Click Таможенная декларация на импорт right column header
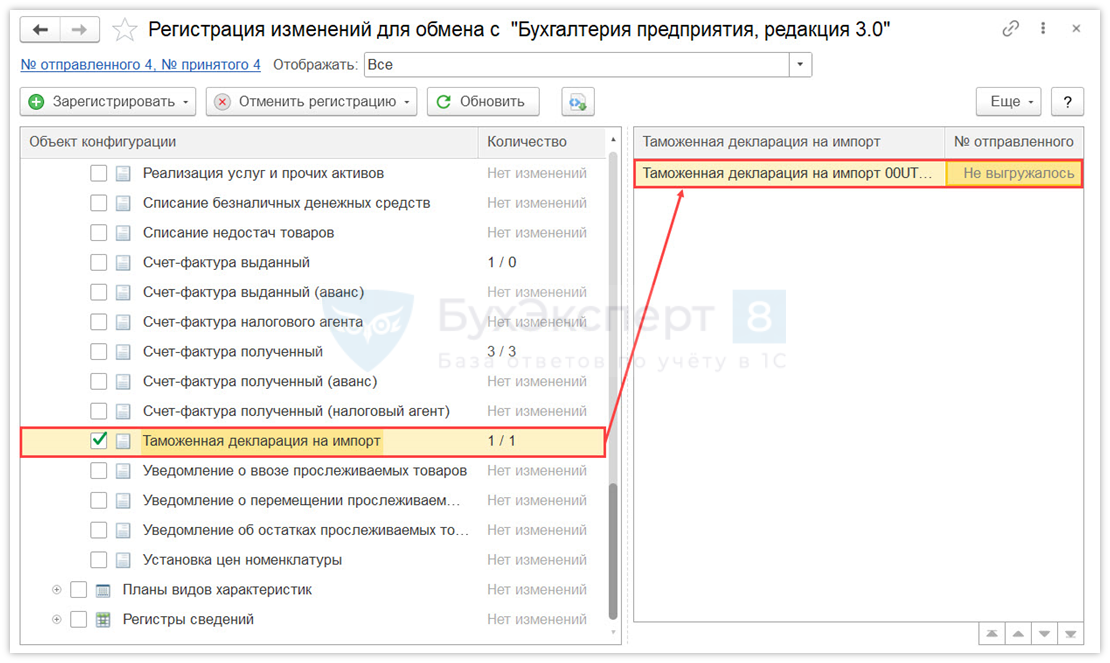This screenshot has width=1110, height=663. tap(789, 142)
